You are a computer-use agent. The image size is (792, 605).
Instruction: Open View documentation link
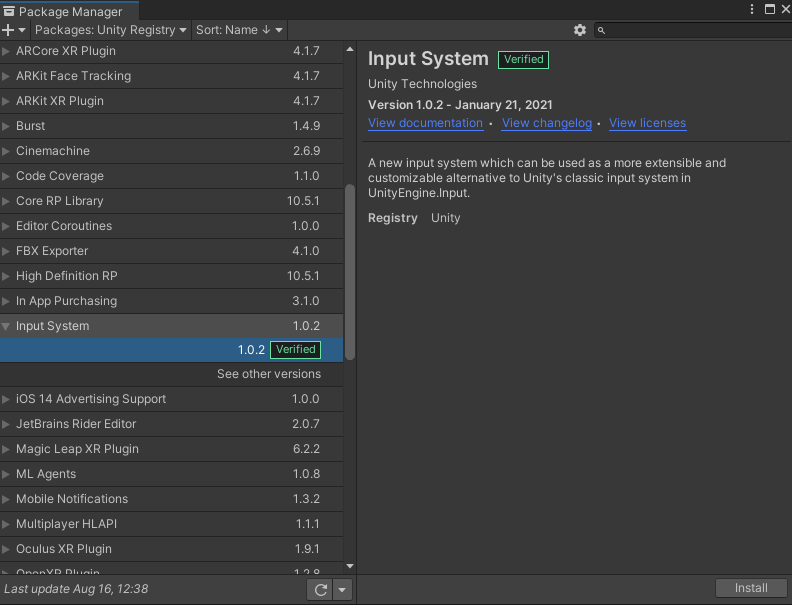point(425,123)
